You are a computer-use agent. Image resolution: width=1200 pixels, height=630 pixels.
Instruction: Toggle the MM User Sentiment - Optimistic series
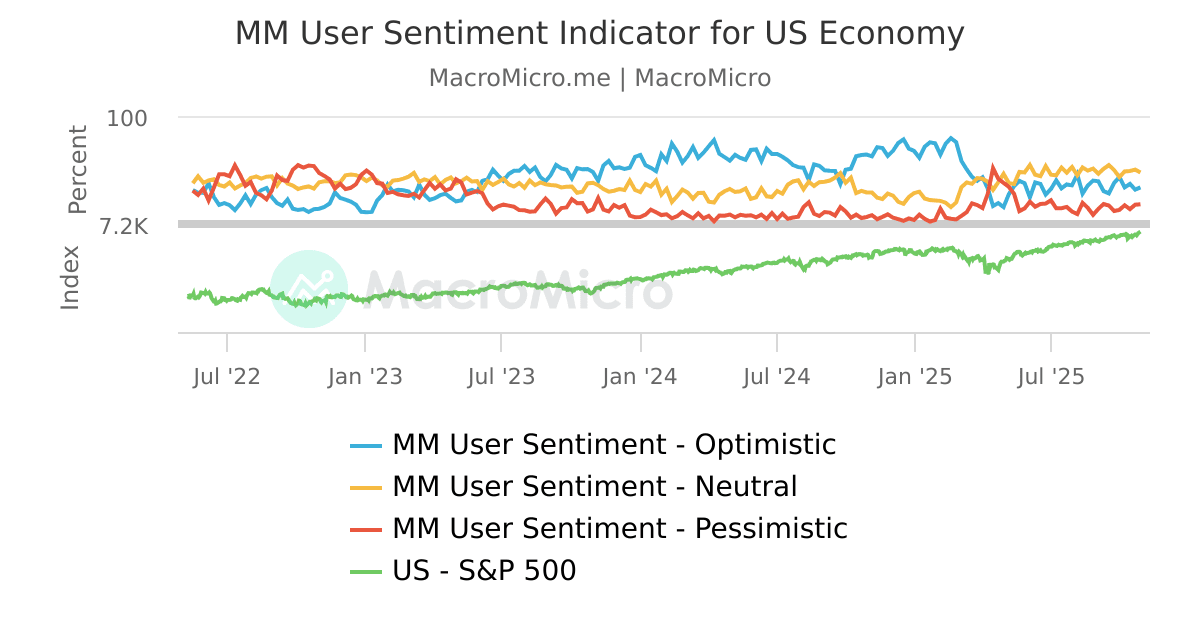613,444
